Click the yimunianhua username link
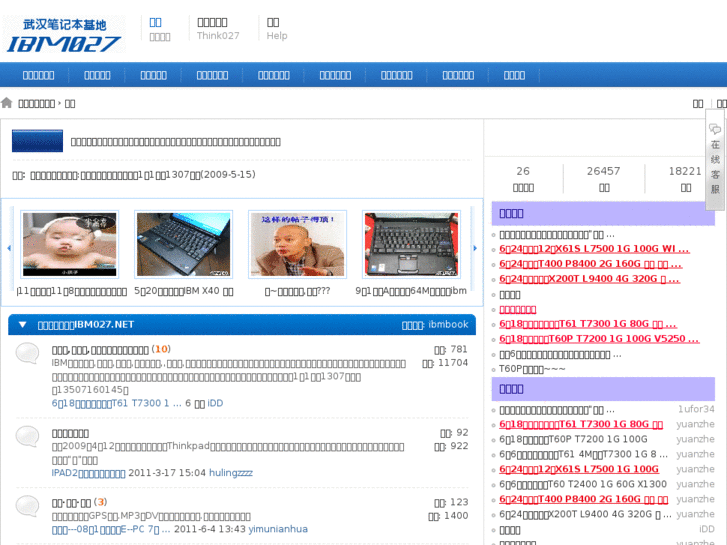727x545 pixels. coord(278,529)
